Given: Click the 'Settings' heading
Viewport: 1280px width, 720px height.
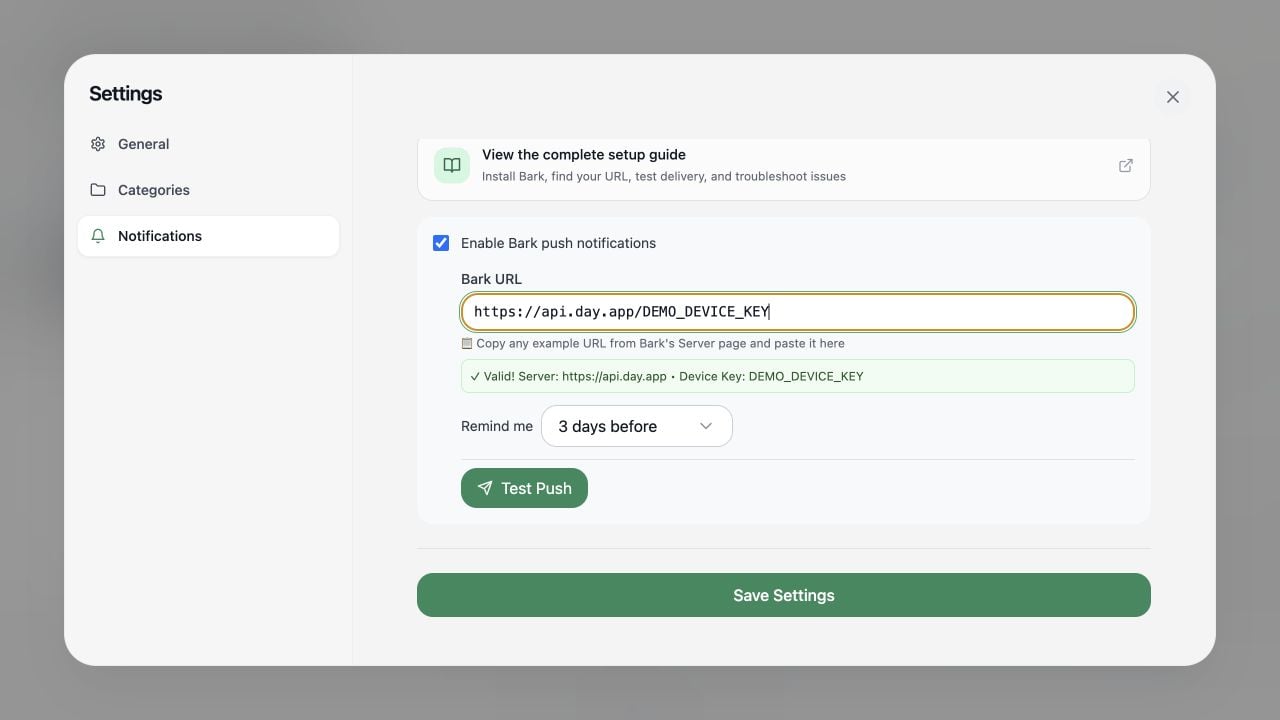Looking at the screenshot, I should (125, 94).
